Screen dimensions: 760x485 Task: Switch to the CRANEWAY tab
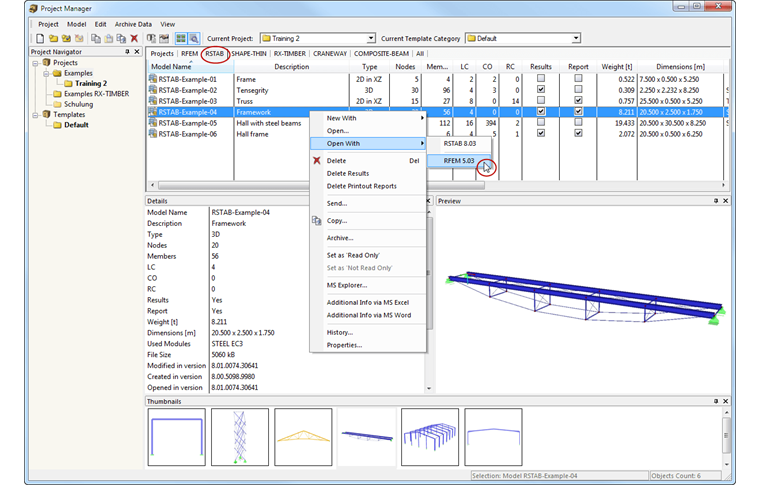(x=330, y=54)
